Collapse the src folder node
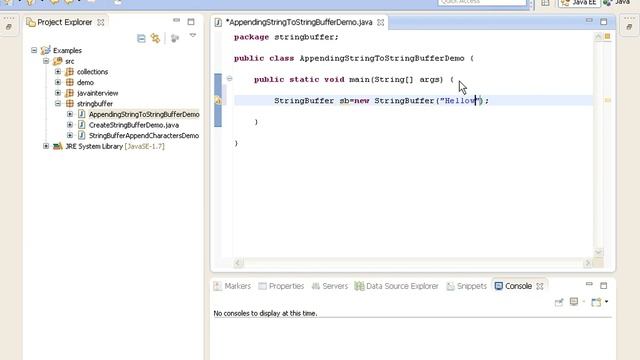The image size is (640, 360). 46,61
